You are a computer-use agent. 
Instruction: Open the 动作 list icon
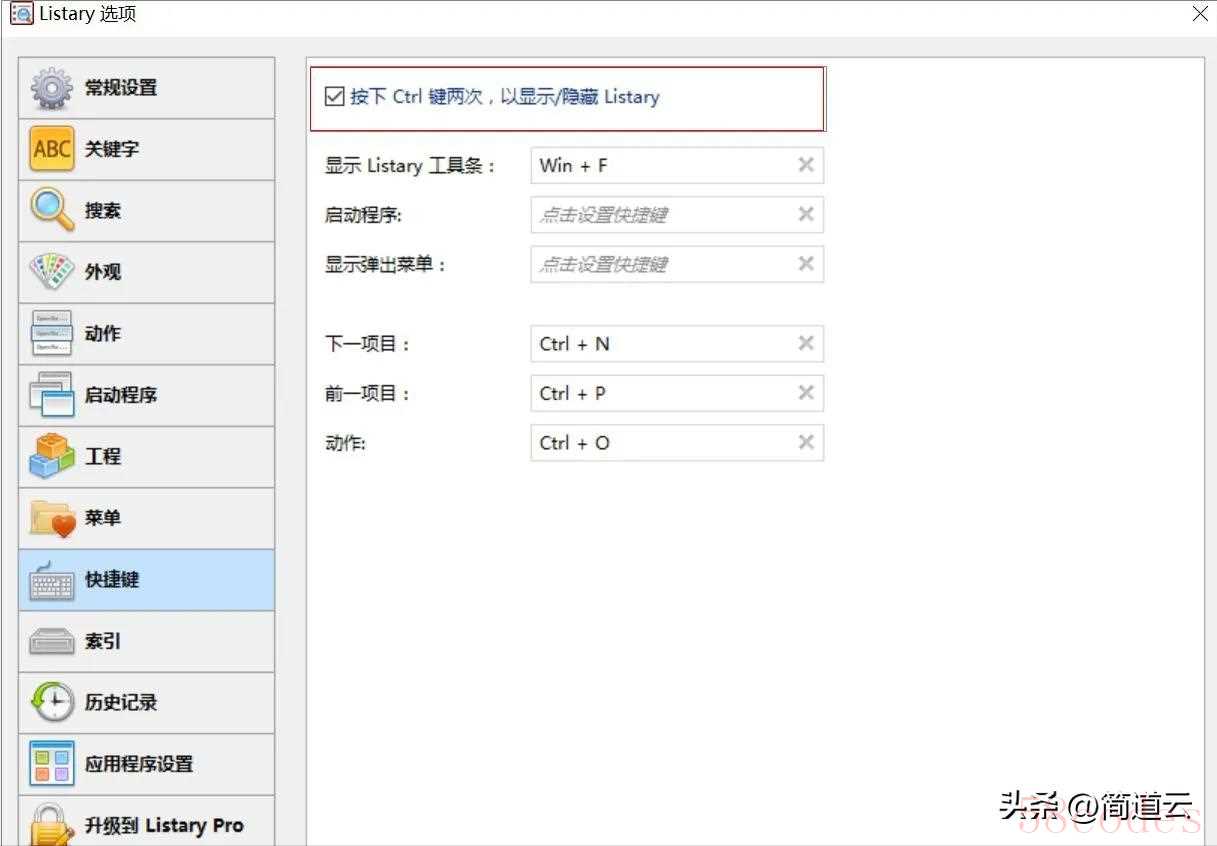[51, 334]
